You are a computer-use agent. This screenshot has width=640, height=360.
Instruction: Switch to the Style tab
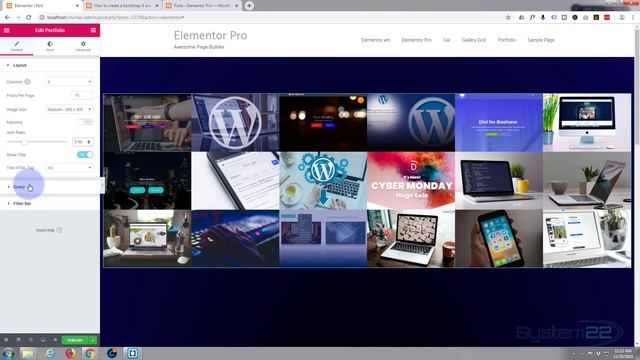point(50,46)
